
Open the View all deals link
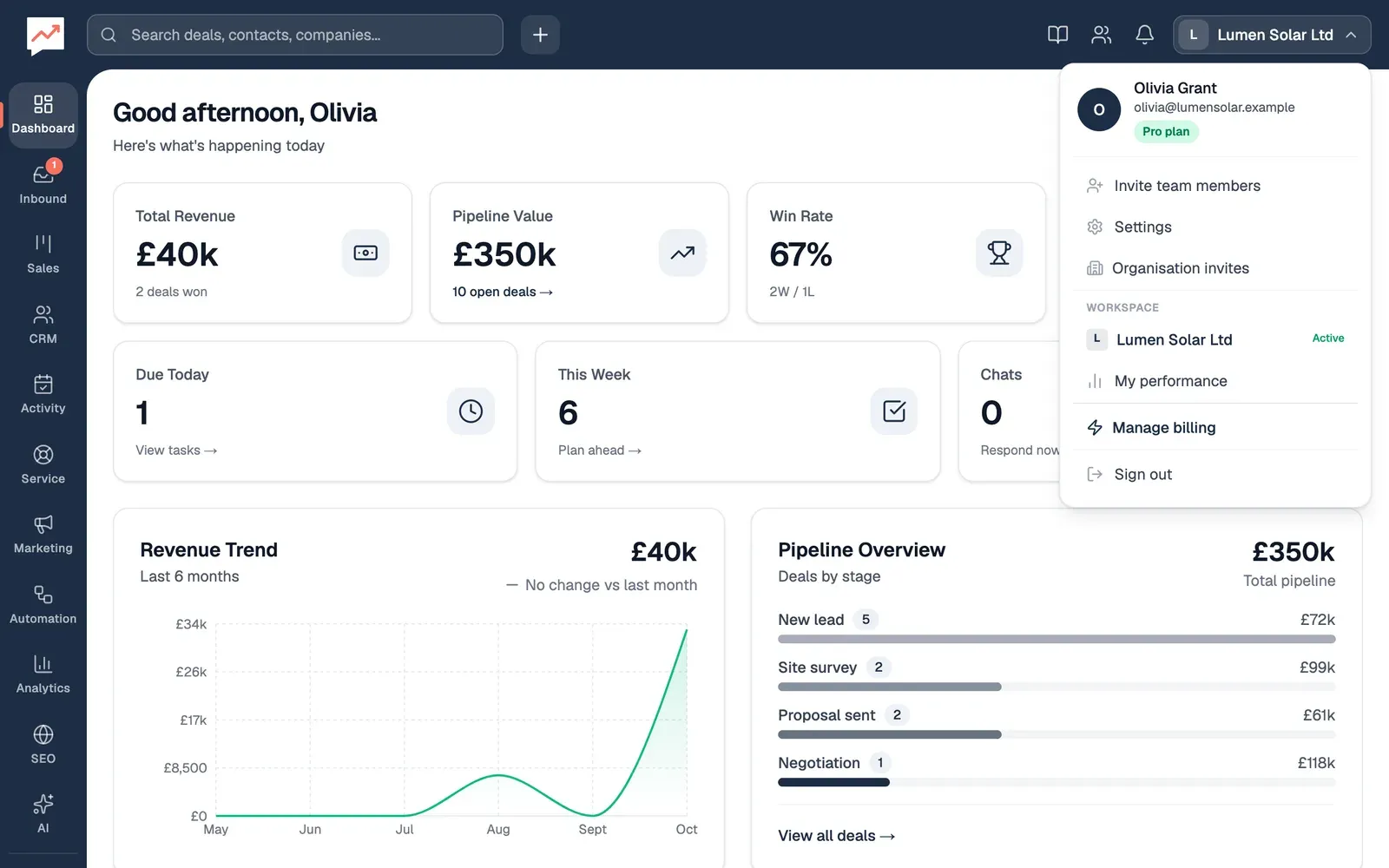(836, 836)
